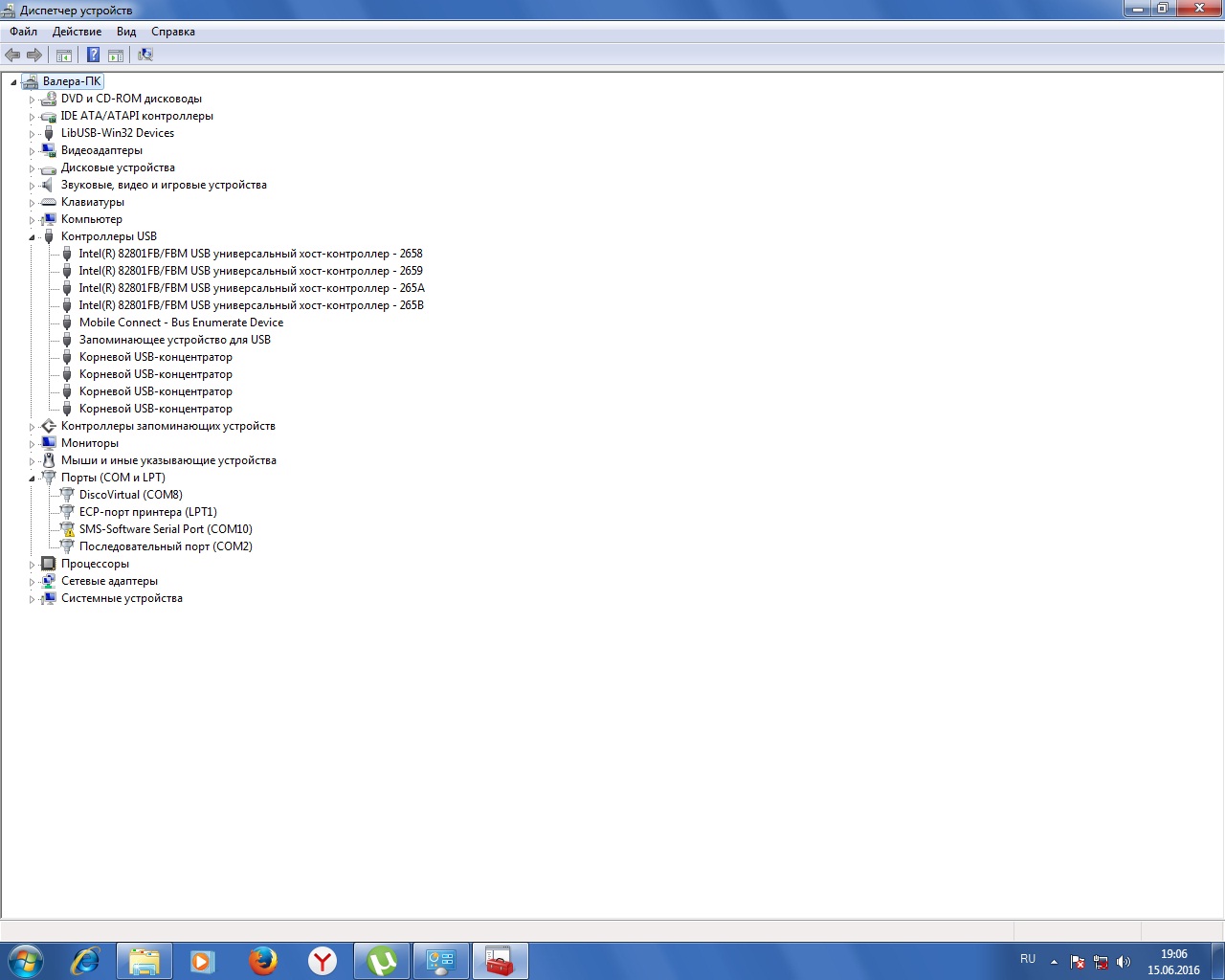Open Action Center flag in tray
This screenshot has width=1225, height=980.
click(x=1078, y=962)
